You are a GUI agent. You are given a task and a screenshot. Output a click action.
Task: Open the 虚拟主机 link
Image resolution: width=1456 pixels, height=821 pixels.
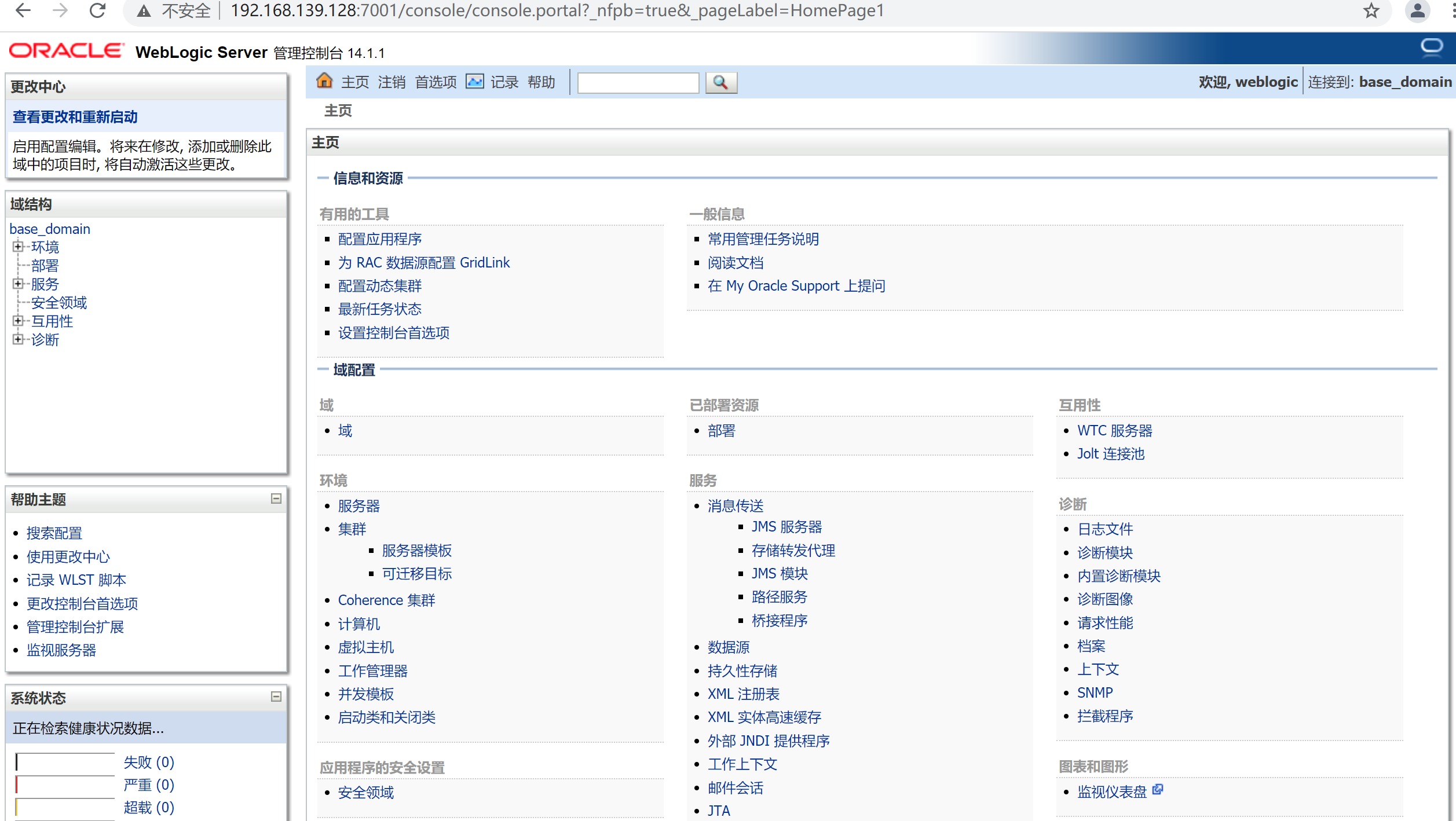point(366,647)
